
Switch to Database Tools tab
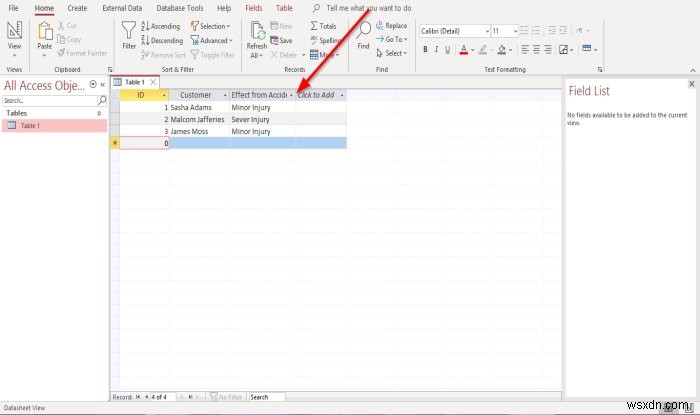(x=180, y=8)
